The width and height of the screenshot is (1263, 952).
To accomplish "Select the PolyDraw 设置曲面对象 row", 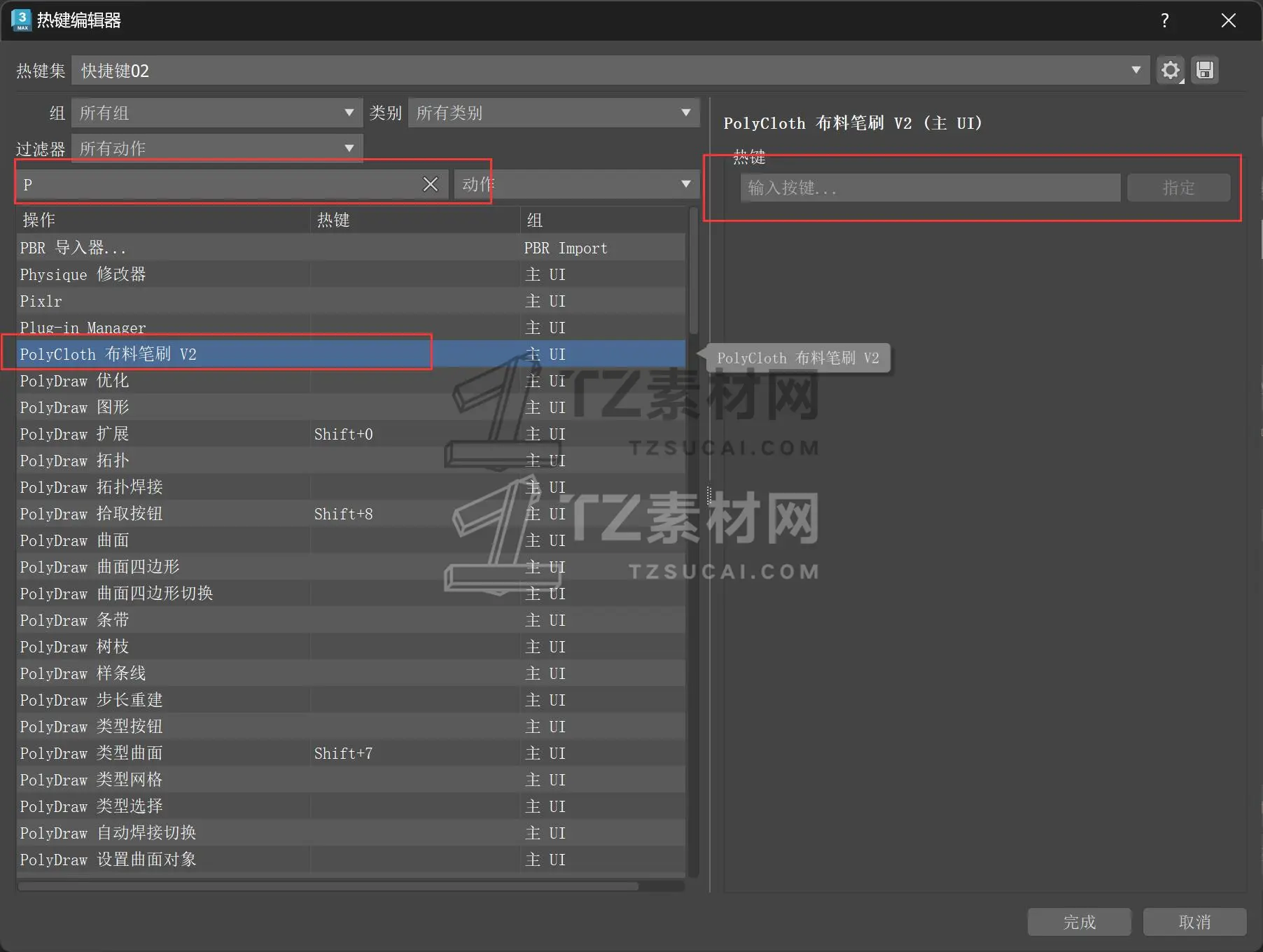I will click(x=351, y=860).
